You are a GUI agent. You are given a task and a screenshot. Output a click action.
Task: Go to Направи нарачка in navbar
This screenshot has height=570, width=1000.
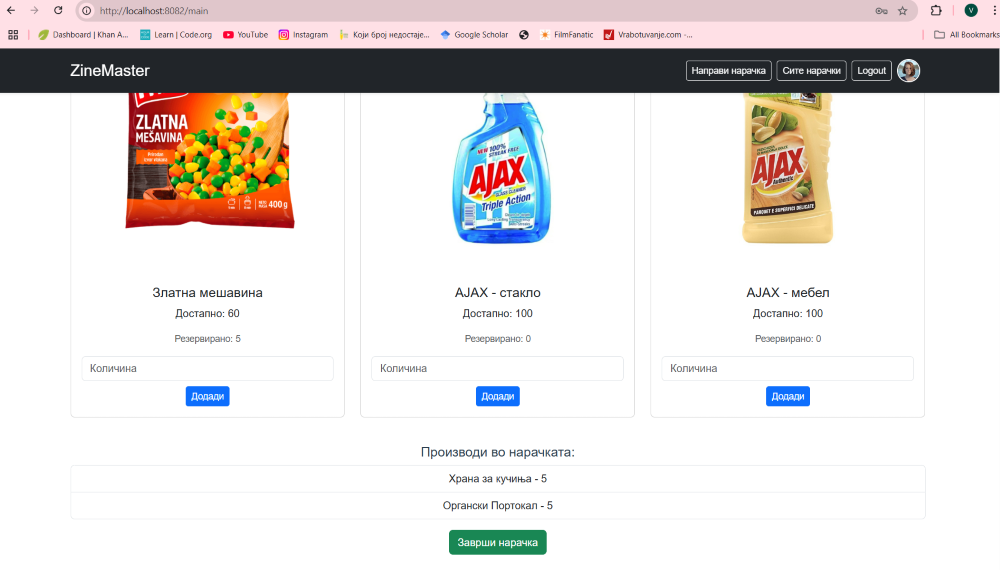click(x=728, y=71)
